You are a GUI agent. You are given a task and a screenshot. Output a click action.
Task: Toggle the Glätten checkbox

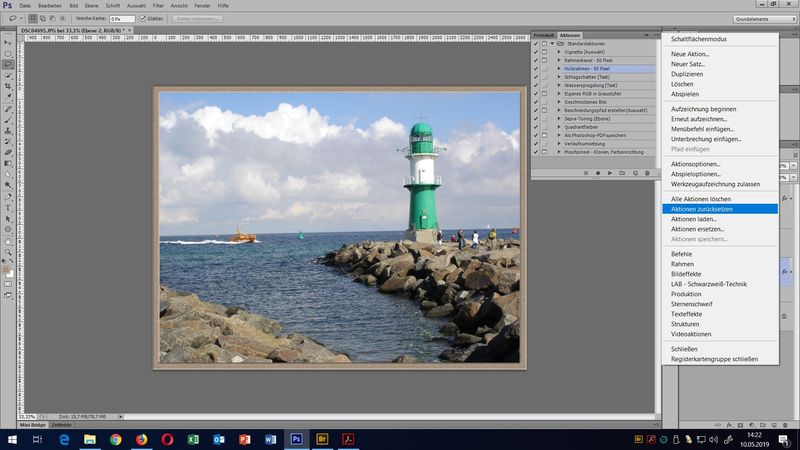pyautogui.click(x=143, y=18)
